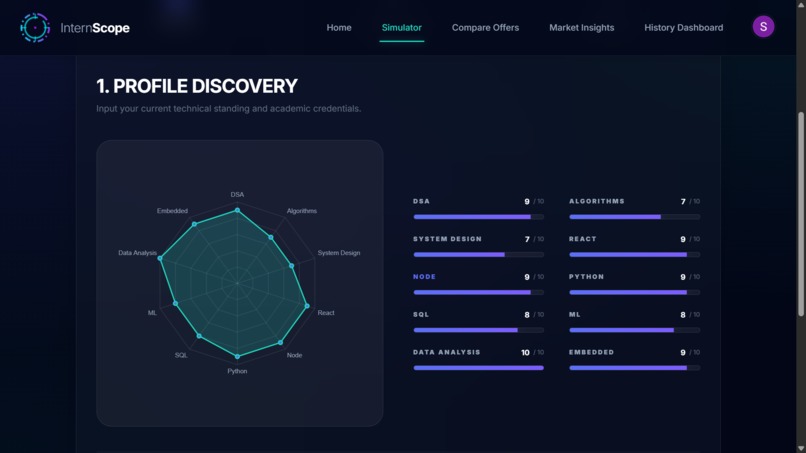Adjust the Embedded skill slider
Image resolution: width=806 pixels, height=453 pixels.
tap(634, 368)
